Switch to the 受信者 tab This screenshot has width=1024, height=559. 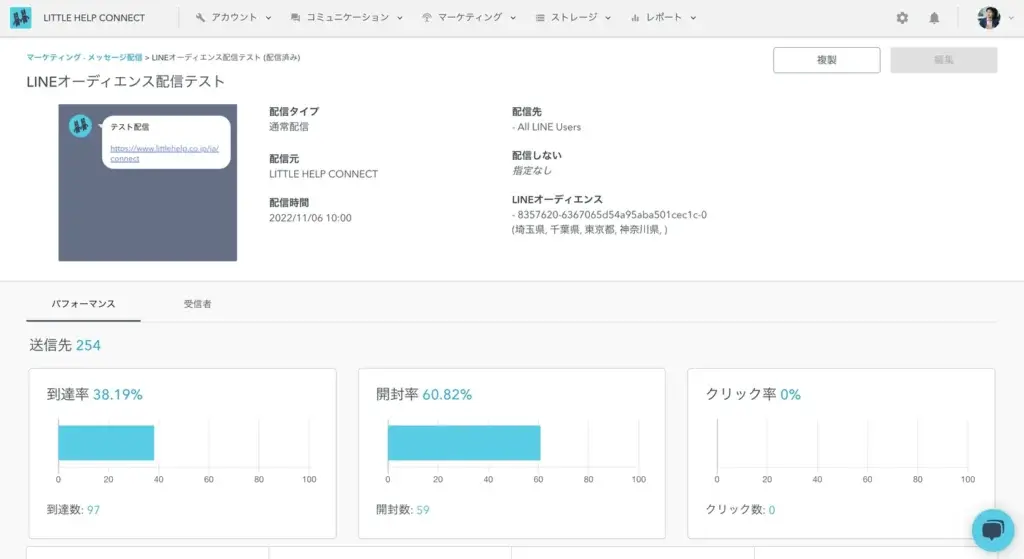pos(197,303)
